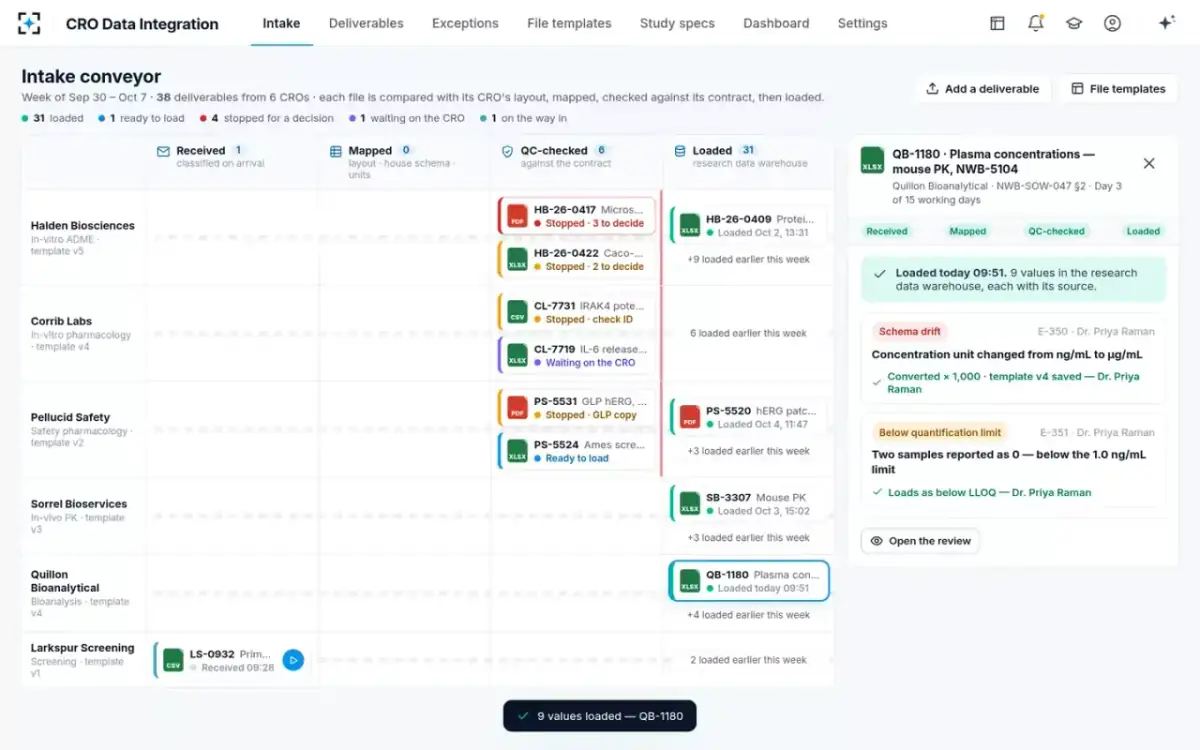Image resolution: width=1200 pixels, height=750 pixels.
Task: Click '+9 loaded earlier this week' for Halden
Action: tap(748, 260)
